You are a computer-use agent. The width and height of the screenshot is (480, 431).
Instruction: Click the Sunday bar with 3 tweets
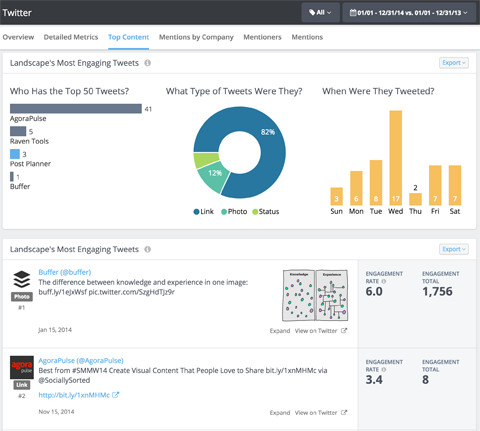pos(336,196)
